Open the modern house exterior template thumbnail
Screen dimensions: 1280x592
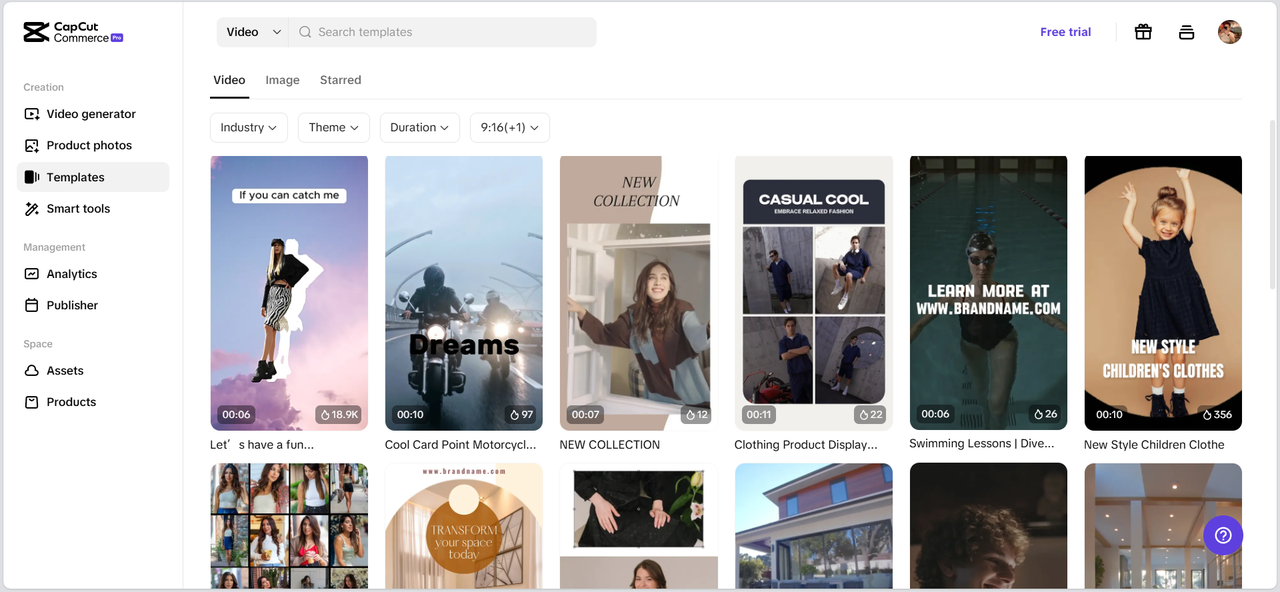pos(813,527)
